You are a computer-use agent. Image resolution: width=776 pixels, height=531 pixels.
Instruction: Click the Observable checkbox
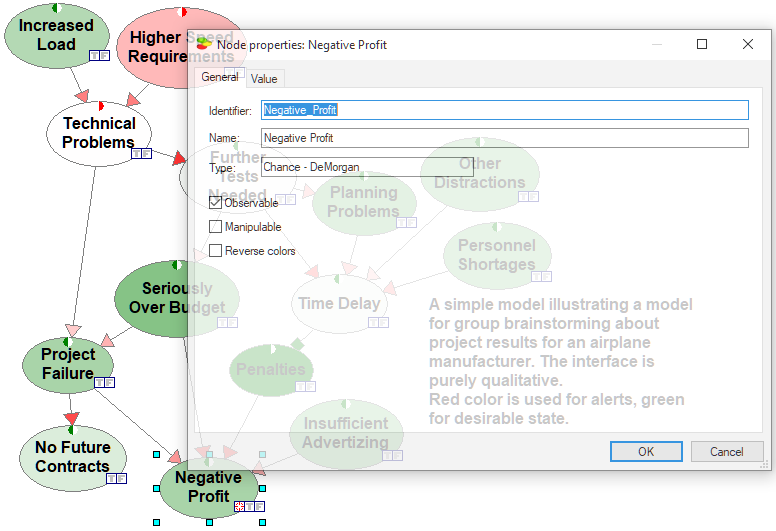pyautogui.click(x=215, y=202)
